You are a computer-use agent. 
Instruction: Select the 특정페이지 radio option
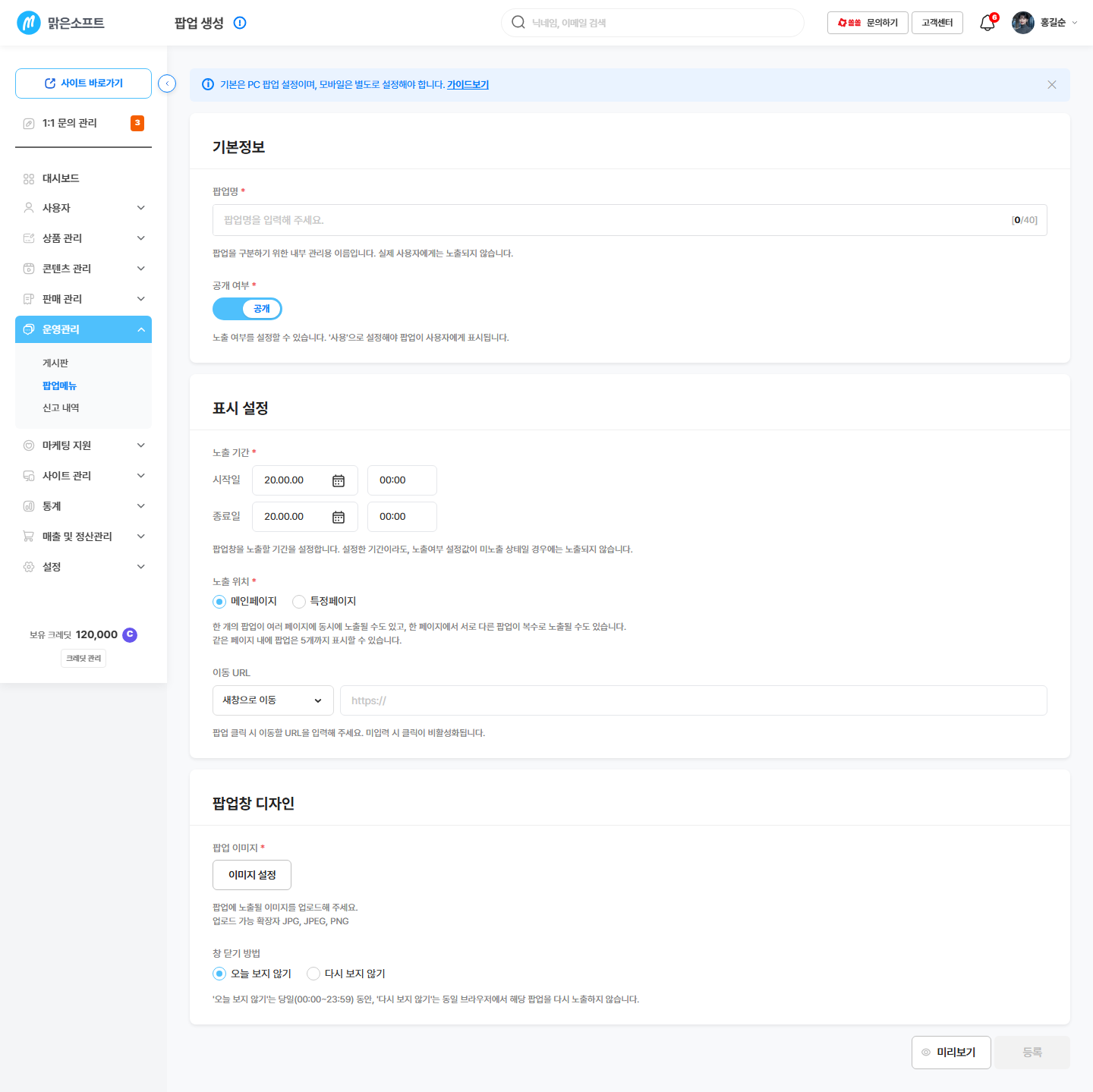[299, 601]
